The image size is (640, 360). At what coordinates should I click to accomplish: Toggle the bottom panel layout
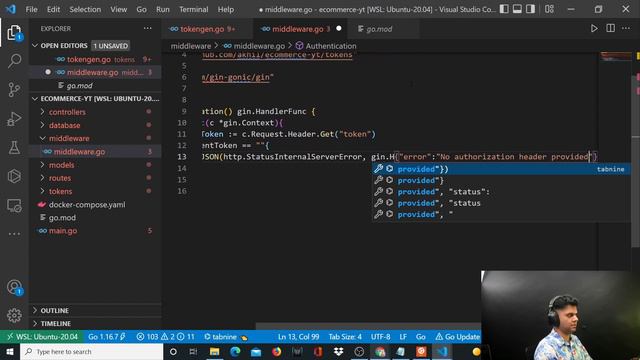(517, 9)
